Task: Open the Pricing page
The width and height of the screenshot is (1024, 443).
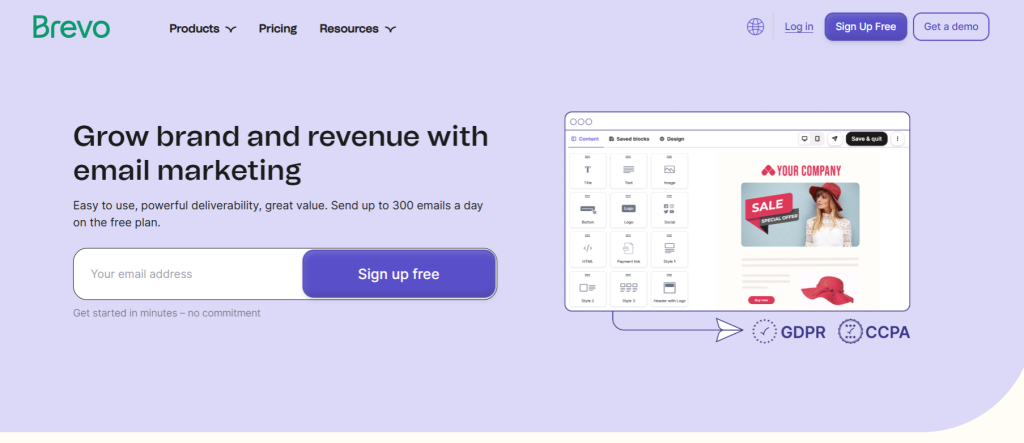Action: tap(277, 28)
